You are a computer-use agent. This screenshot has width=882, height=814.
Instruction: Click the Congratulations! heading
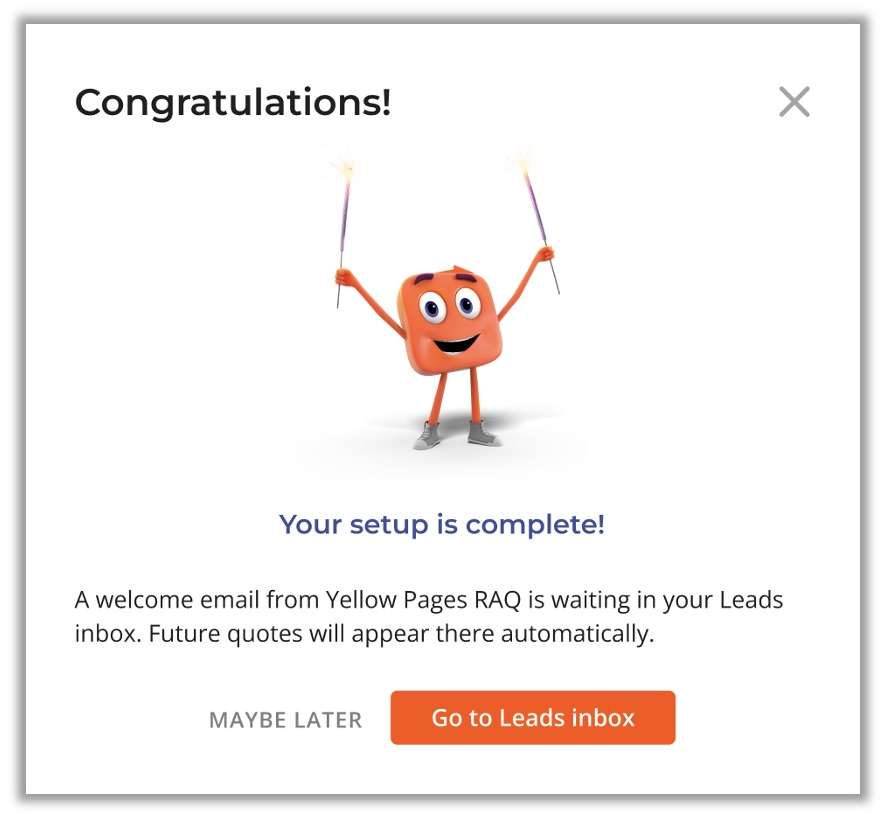233,102
